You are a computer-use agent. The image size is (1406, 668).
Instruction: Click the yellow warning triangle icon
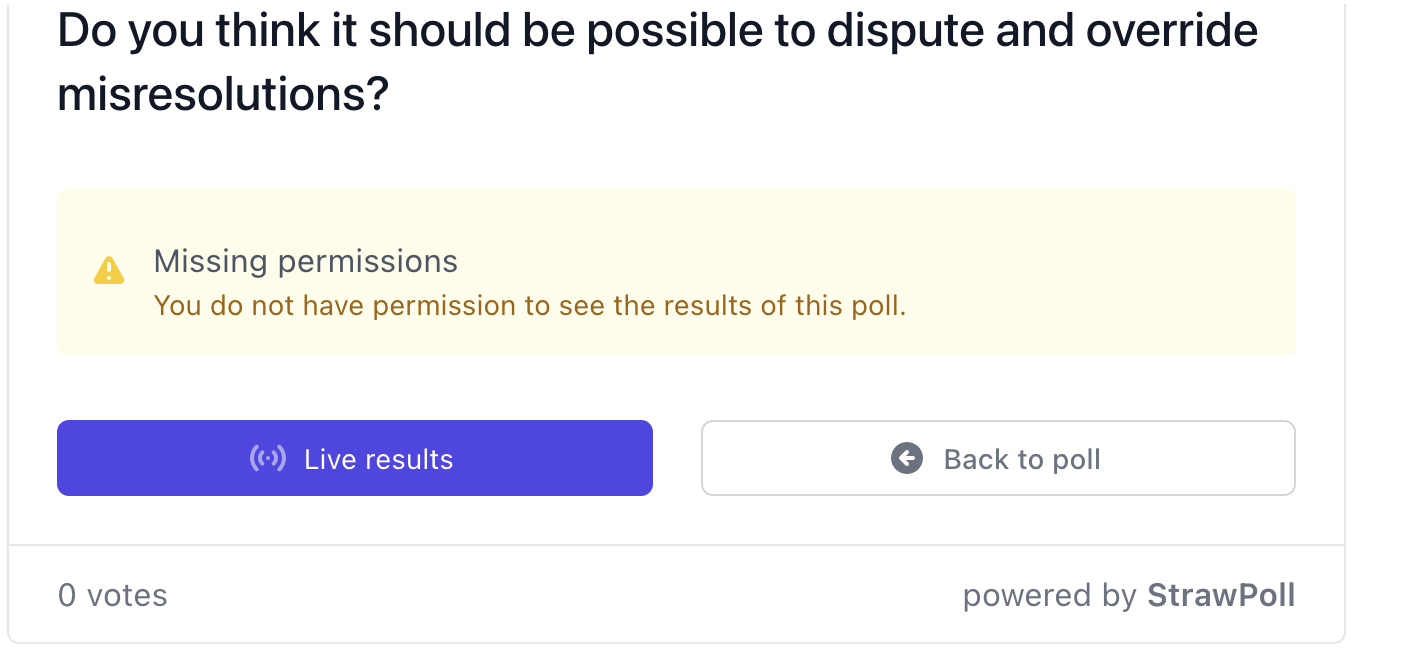coord(109,270)
